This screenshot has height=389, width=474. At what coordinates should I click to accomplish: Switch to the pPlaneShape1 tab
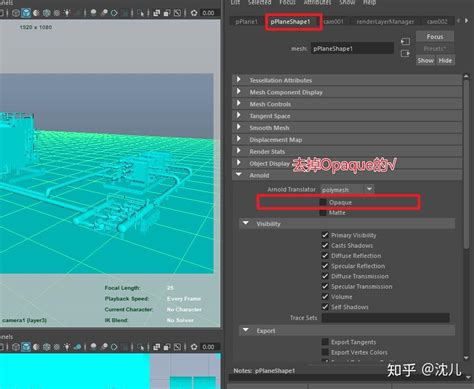pyautogui.click(x=291, y=22)
